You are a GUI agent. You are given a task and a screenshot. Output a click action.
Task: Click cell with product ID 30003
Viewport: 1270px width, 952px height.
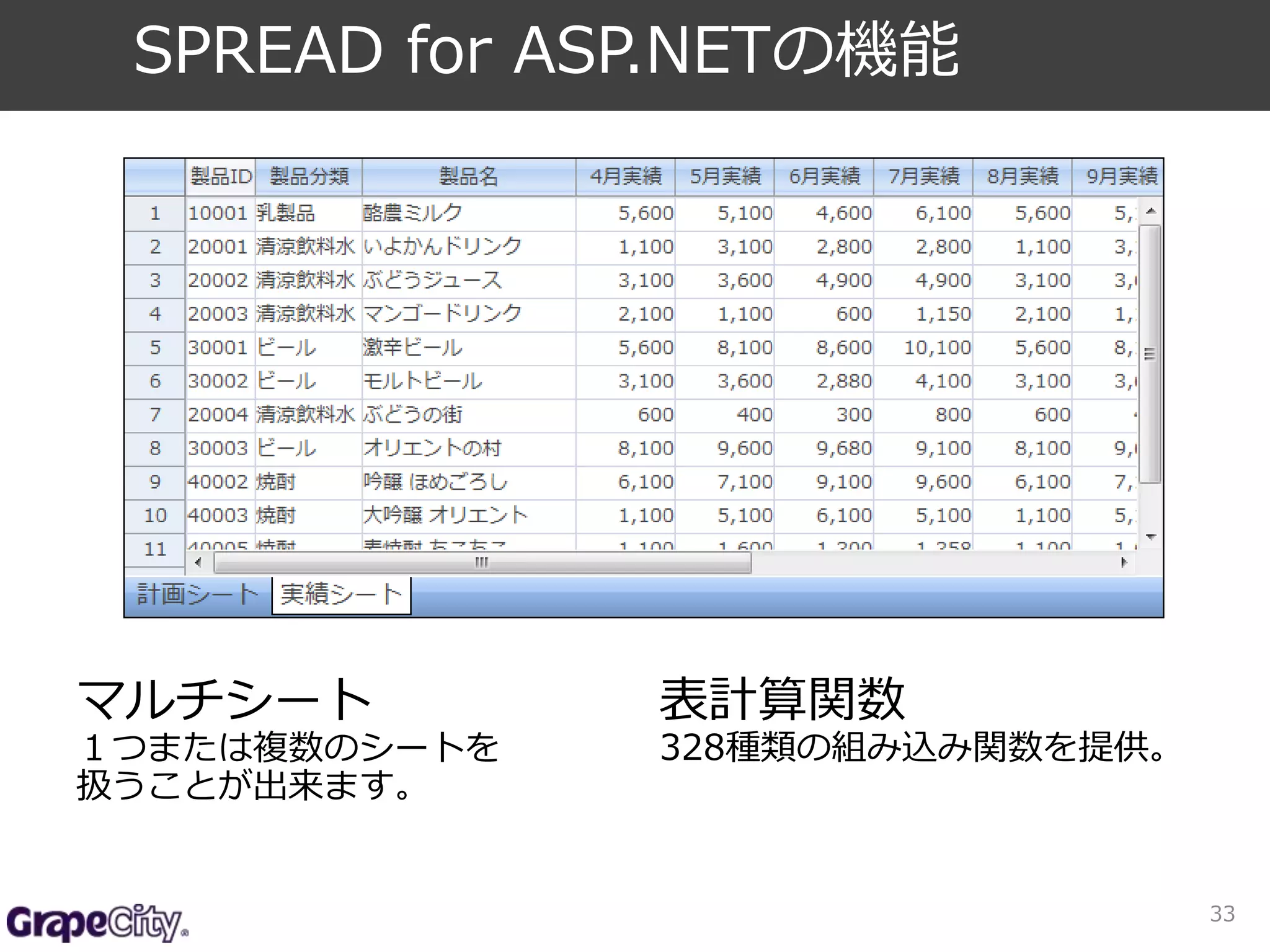click(220, 448)
